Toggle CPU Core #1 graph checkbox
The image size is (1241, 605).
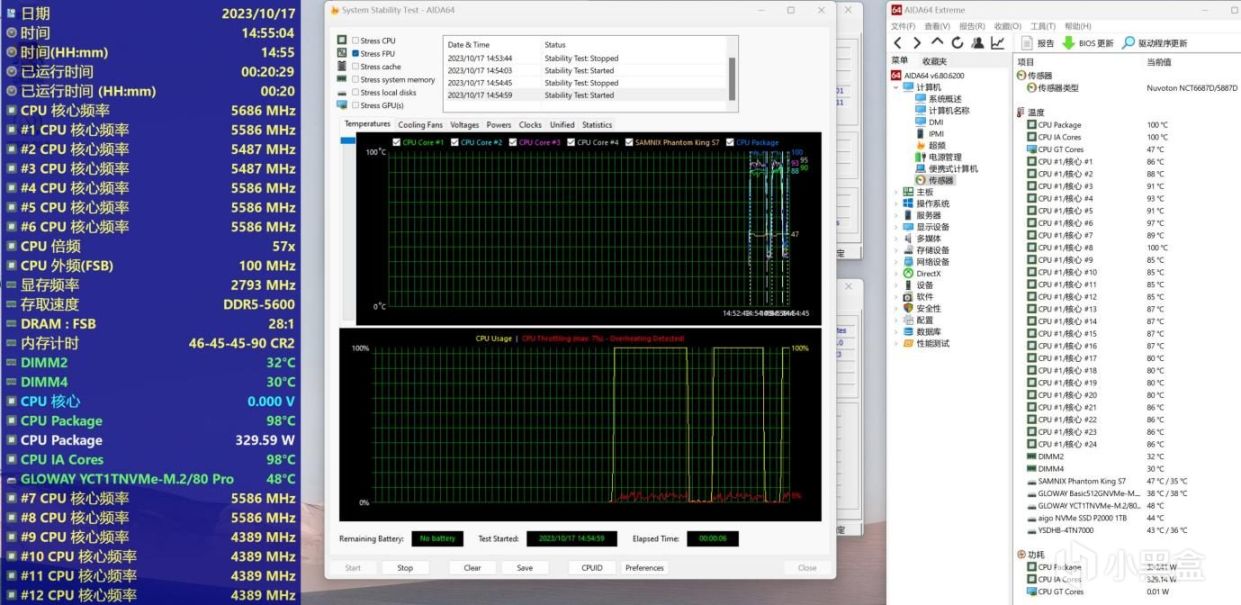pyautogui.click(x=397, y=142)
